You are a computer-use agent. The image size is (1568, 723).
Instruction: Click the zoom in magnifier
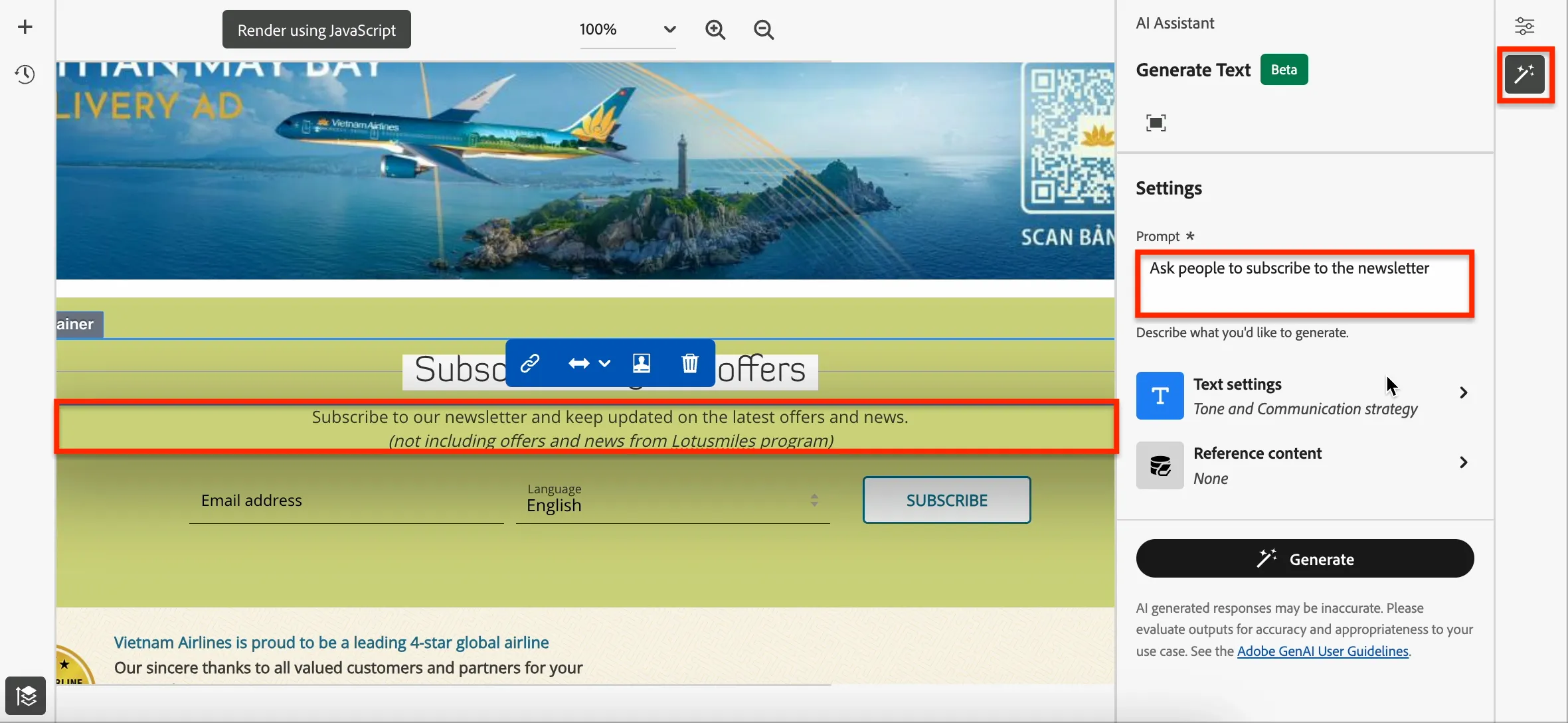point(715,29)
